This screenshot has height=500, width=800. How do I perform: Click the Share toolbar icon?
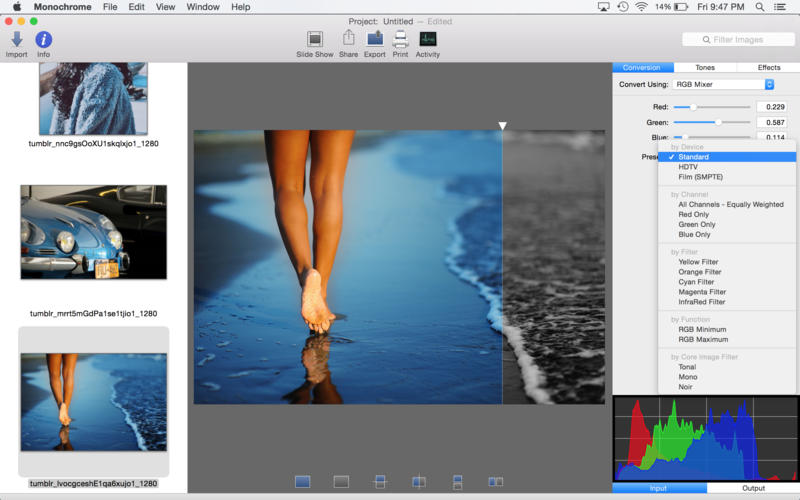point(348,43)
